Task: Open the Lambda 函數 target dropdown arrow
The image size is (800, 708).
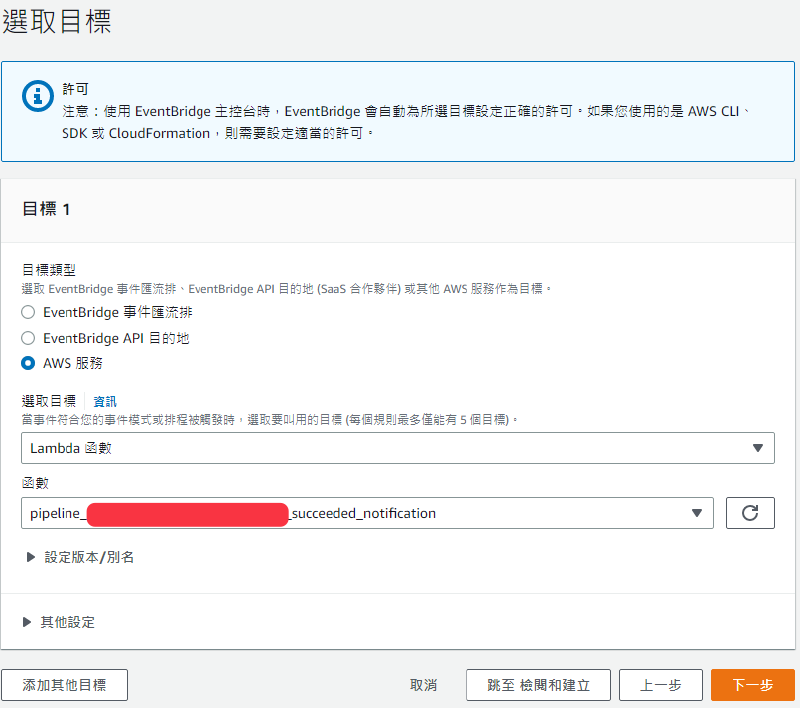Action: (758, 447)
